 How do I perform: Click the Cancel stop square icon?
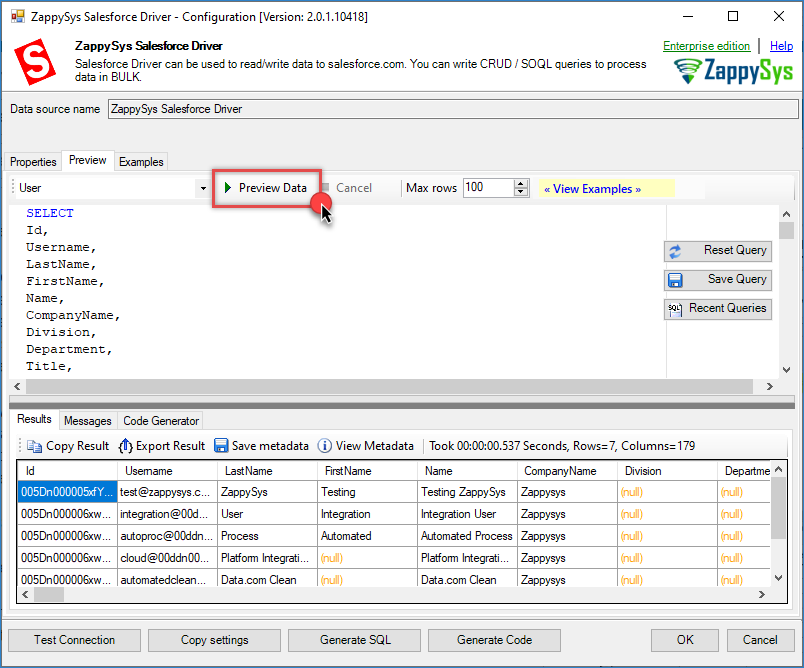coord(325,187)
